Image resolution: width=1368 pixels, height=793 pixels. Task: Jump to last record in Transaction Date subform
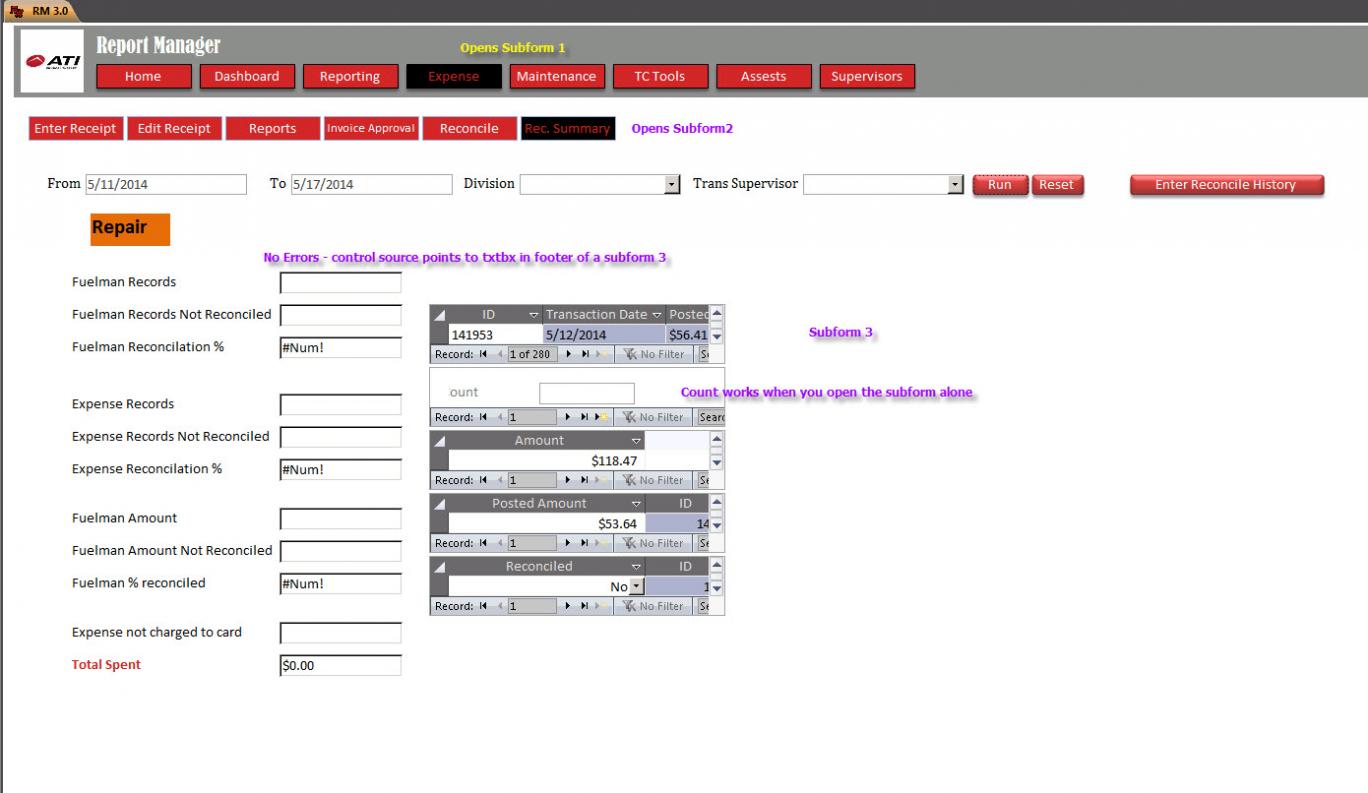click(584, 354)
